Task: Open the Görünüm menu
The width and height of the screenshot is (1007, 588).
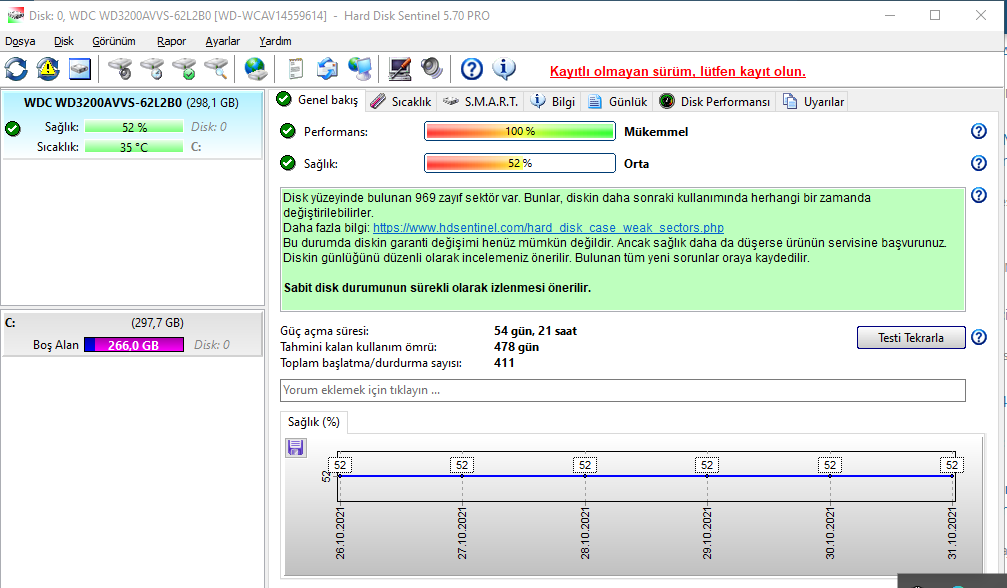Action: click(114, 41)
